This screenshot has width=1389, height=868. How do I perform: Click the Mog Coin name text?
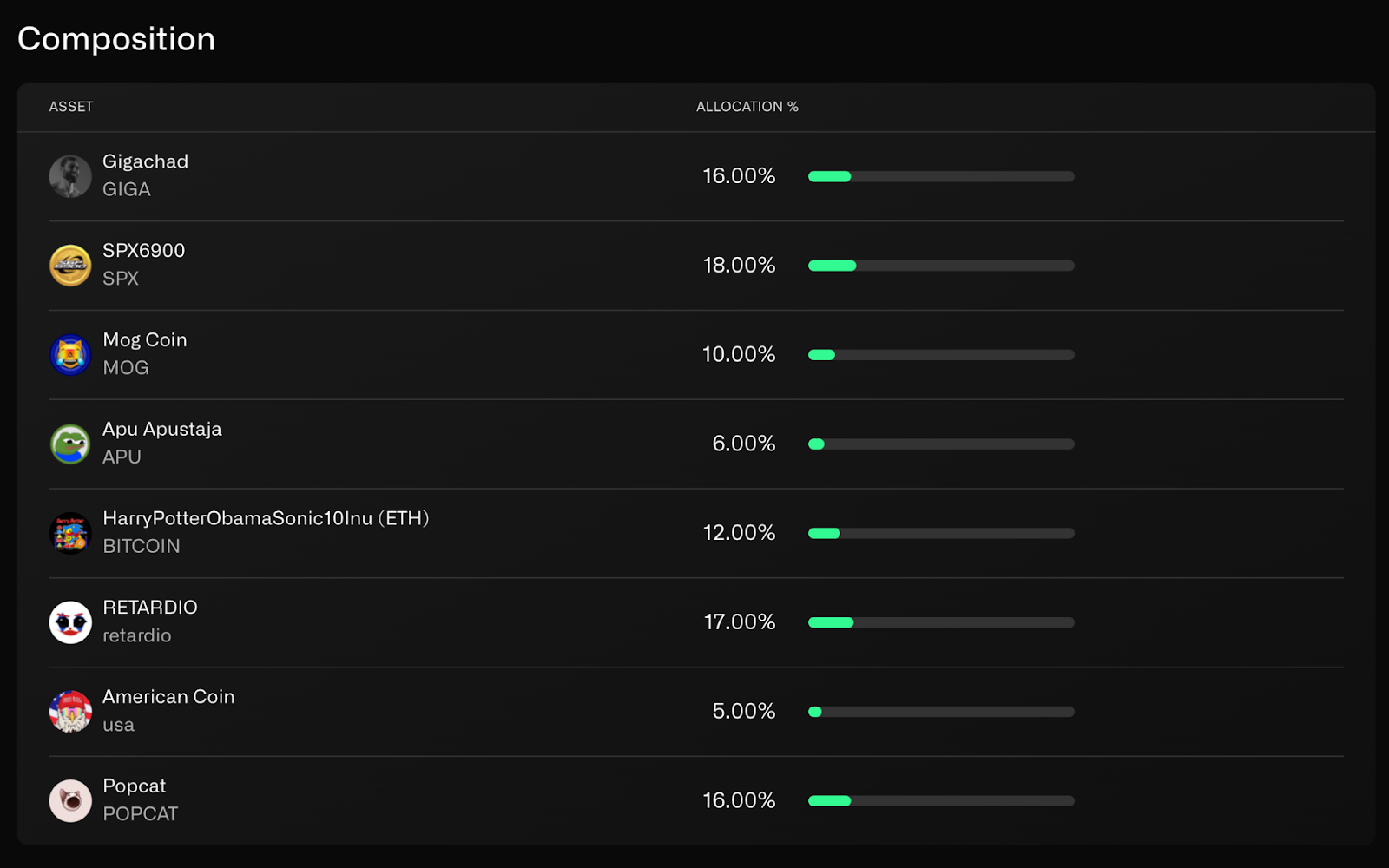pos(145,340)
